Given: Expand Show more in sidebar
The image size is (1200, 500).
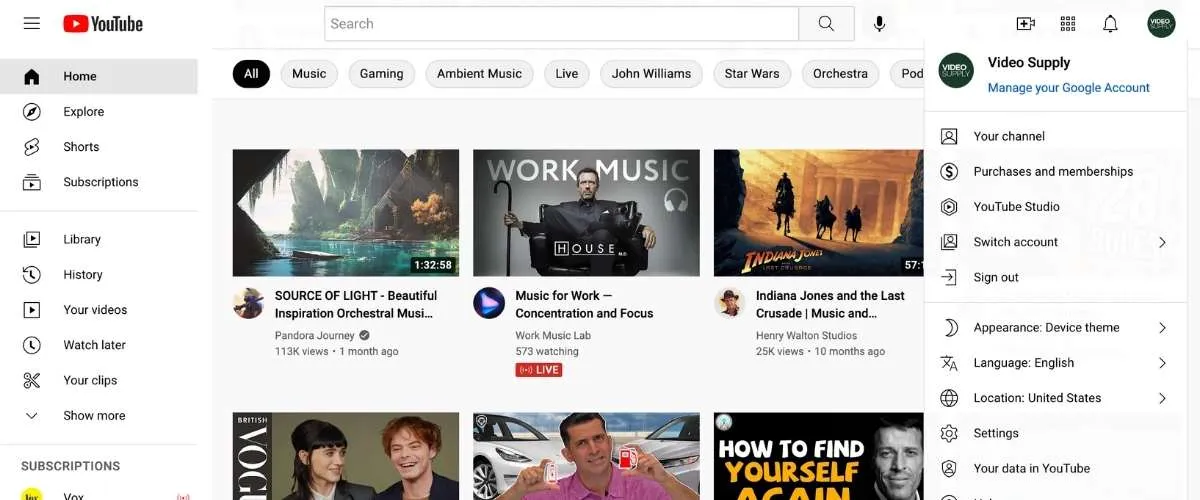Looking at the screenshot, I should coord(99,415).
